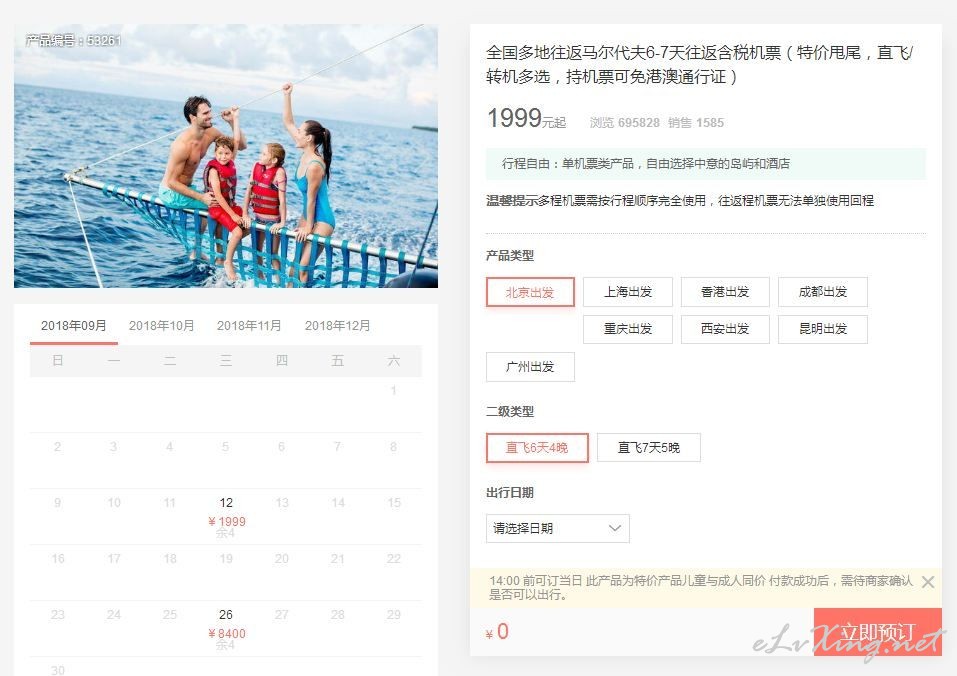Screen dimensions: 957x676
Task: Click the 立即预订 book now button
Action: tap(878, 632)
